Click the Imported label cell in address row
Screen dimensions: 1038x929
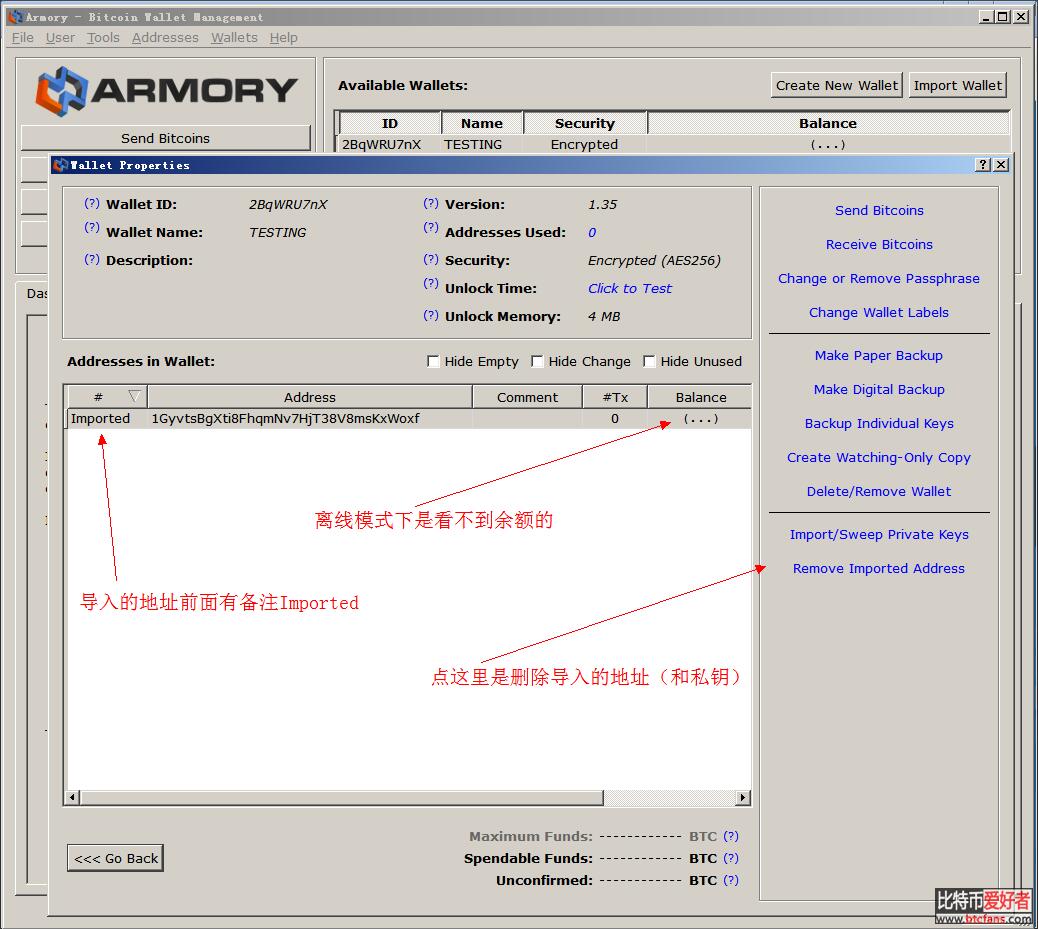click(x=101, y=418)
